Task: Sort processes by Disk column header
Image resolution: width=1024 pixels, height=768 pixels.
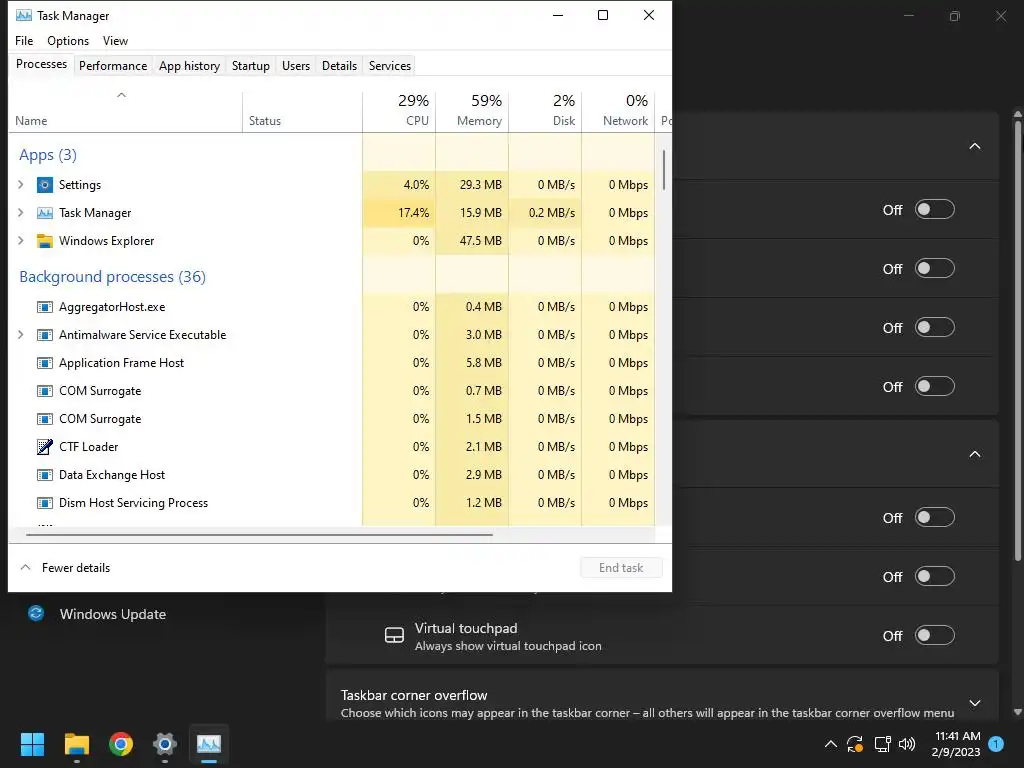Action: coord(545,111)
